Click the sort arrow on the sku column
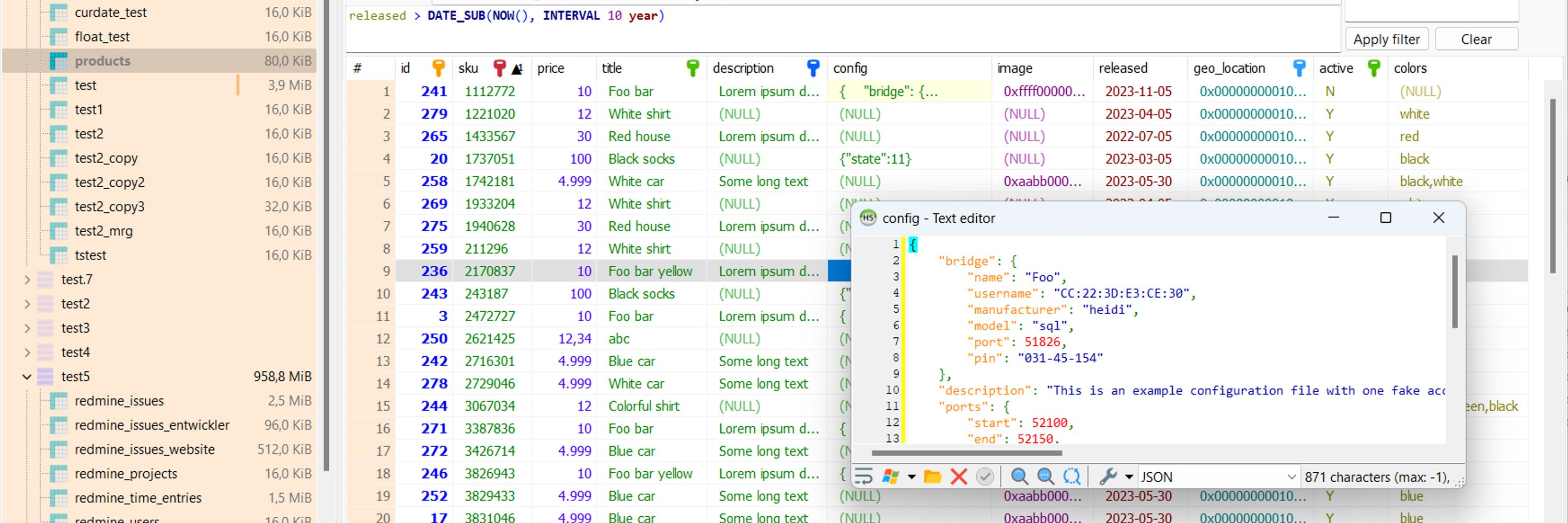The height and width of the screenshot is (523, 1568). (x=517, y=69)
